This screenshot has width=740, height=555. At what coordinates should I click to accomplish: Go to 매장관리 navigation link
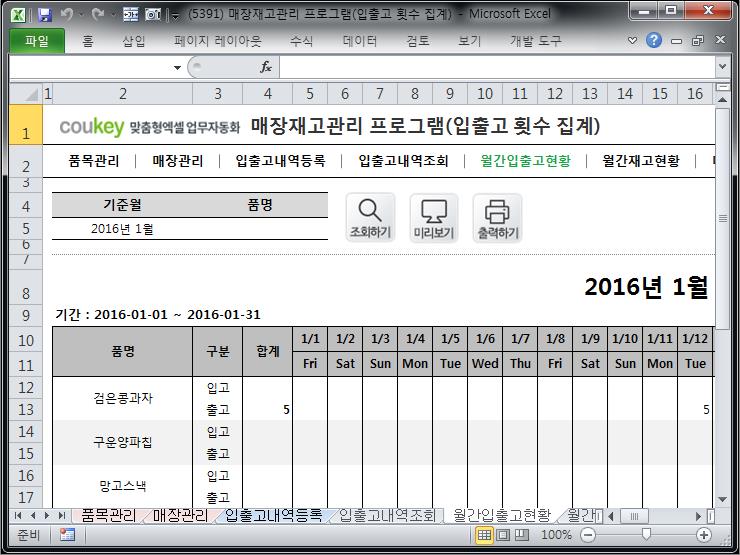point(177,161)
